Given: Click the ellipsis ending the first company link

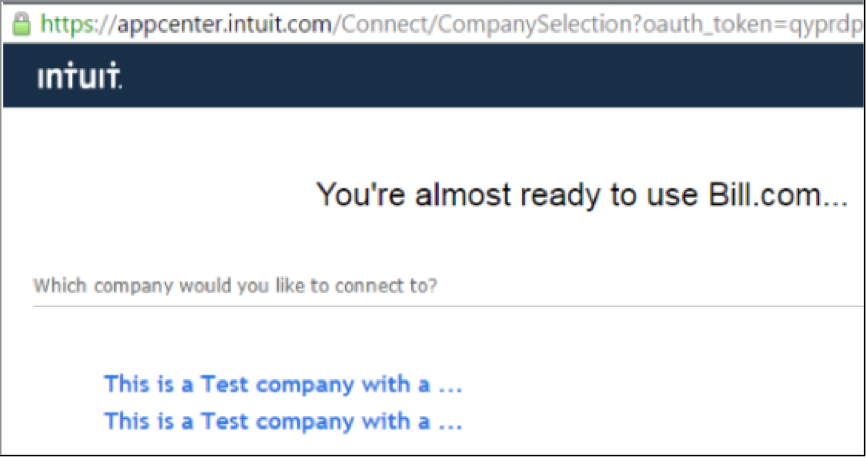Looking at the screenshot, I should click(450, 388).
